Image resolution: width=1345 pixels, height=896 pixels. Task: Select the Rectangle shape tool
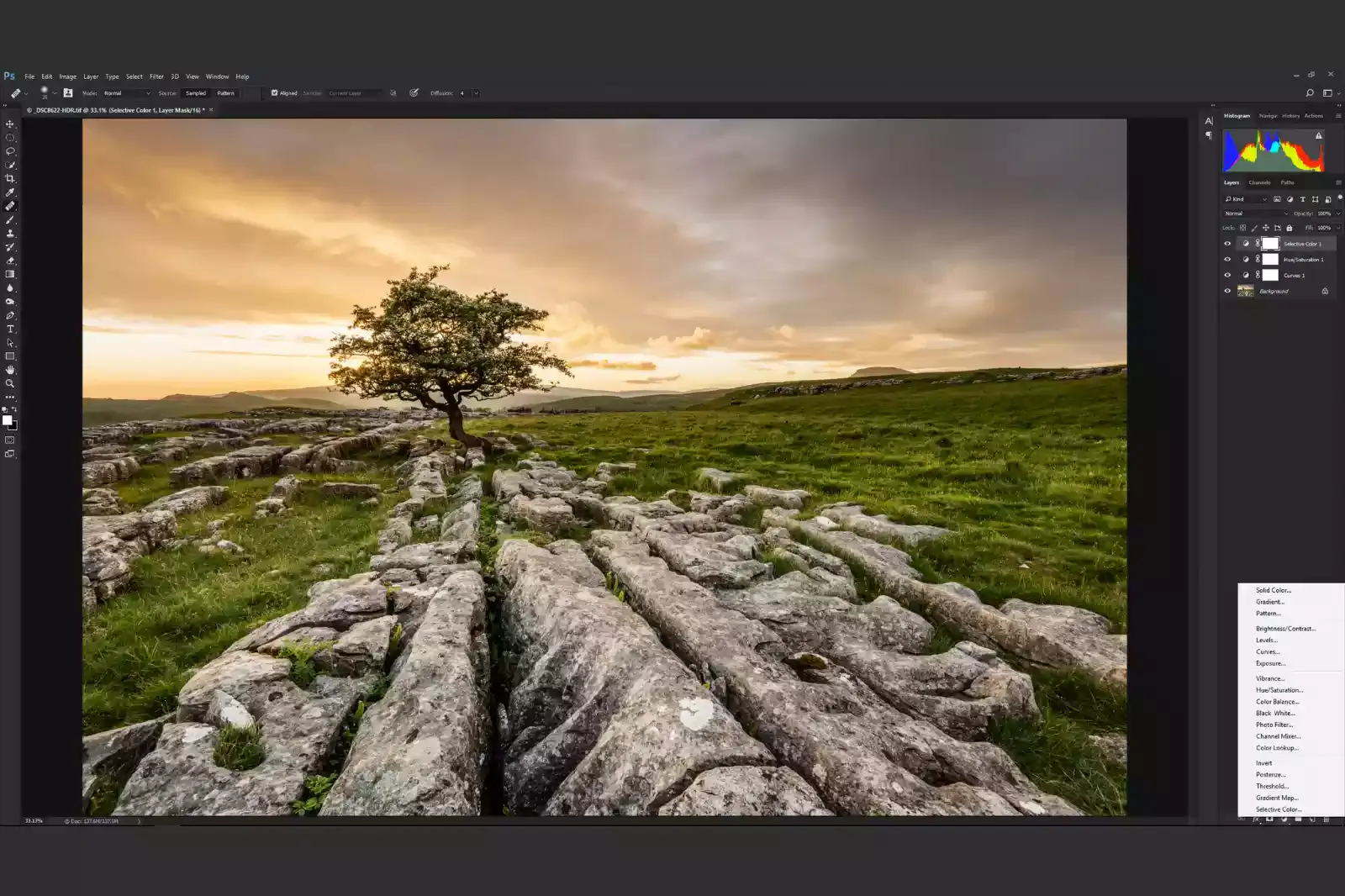pyautogui.click(x=10, y=356)
